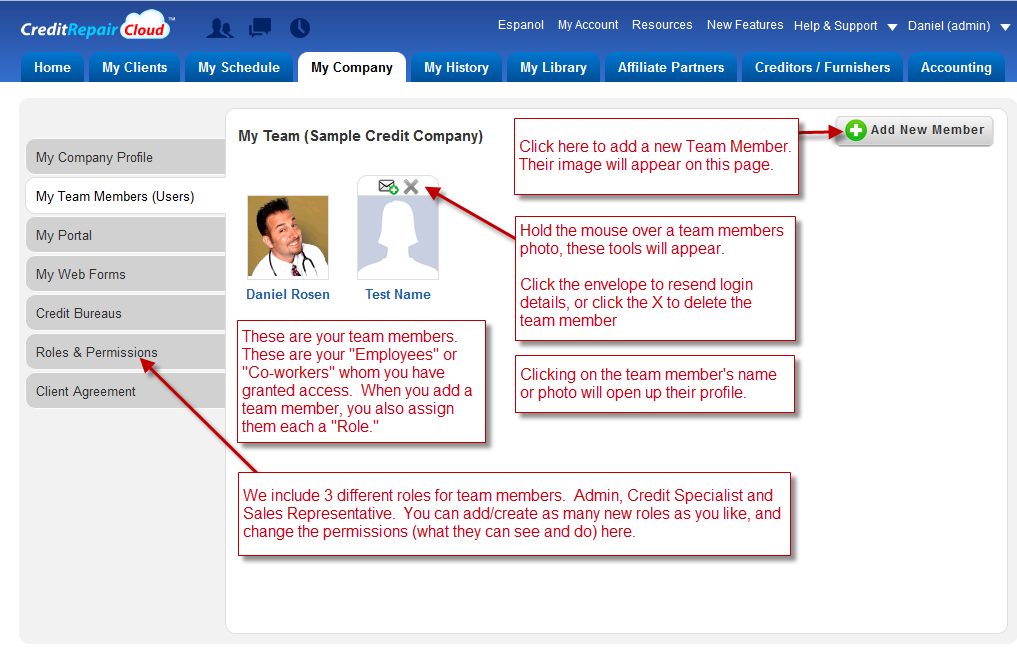Open Test Name's placeholder photo
The image size is (1017, 649).
[x=398, y=237]
